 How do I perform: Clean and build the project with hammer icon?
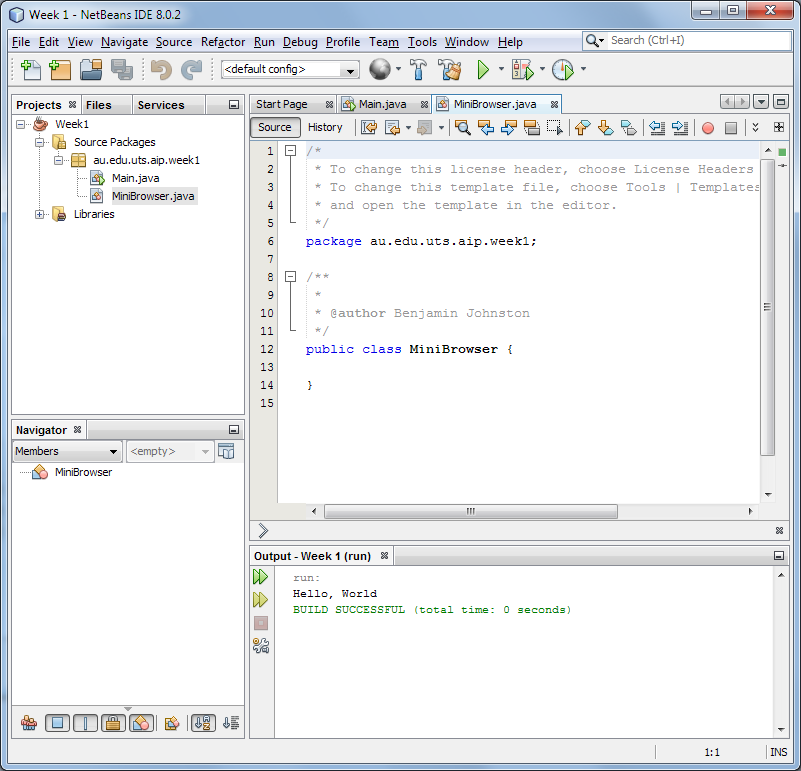pos(449,69)
